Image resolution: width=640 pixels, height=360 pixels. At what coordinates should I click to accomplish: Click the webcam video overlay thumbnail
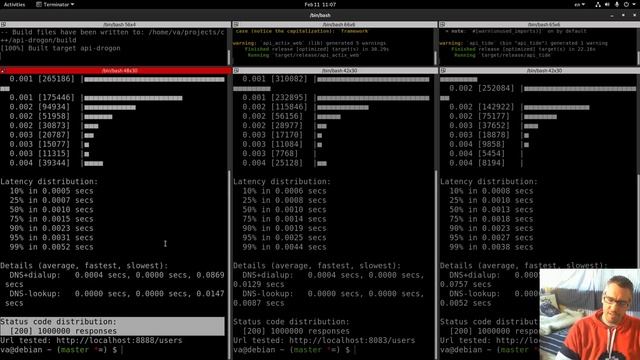[x=589, y=314]
